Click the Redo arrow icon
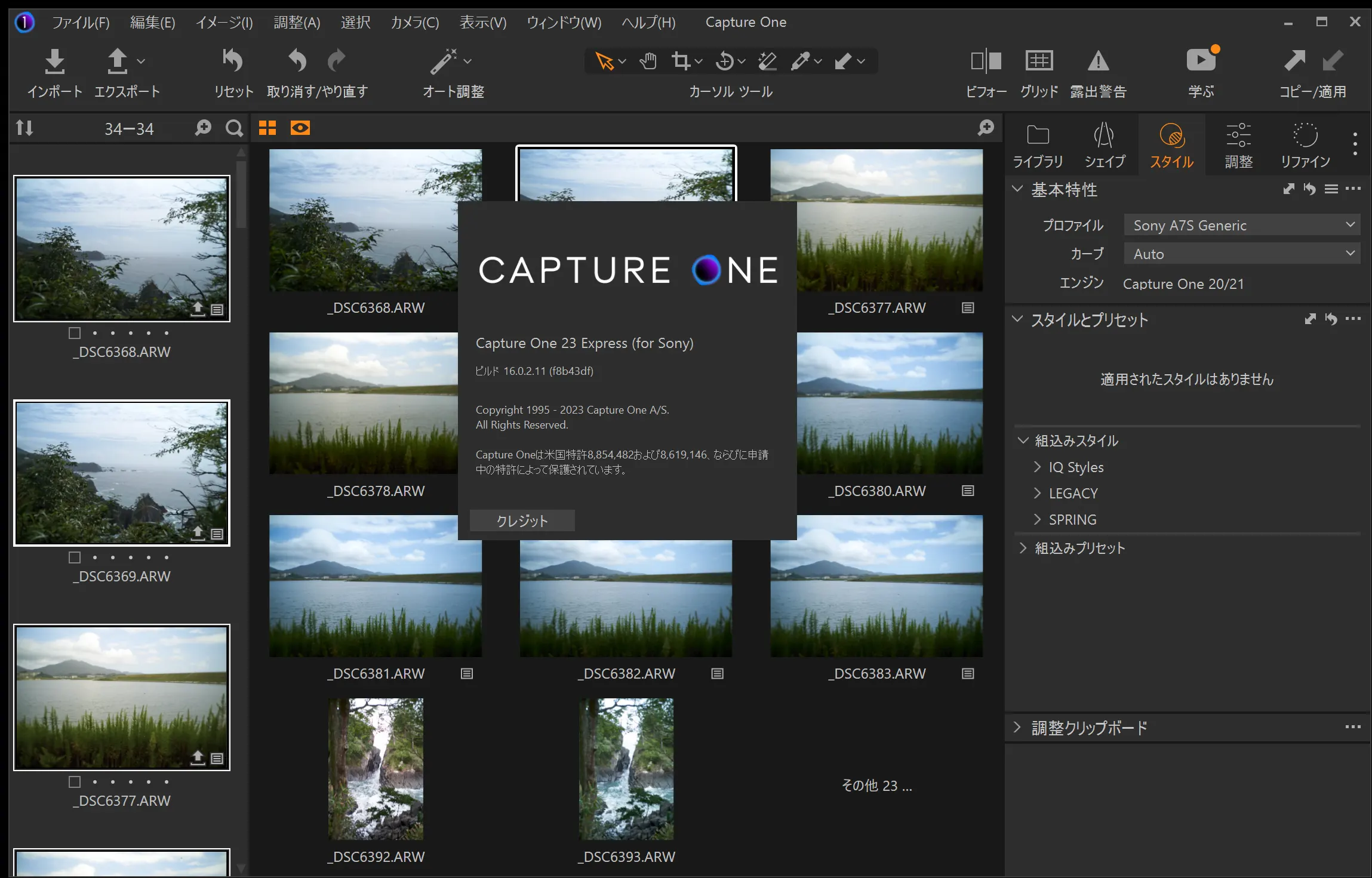The width and height of the screenshot is (1372, 878). click(336, 60)
